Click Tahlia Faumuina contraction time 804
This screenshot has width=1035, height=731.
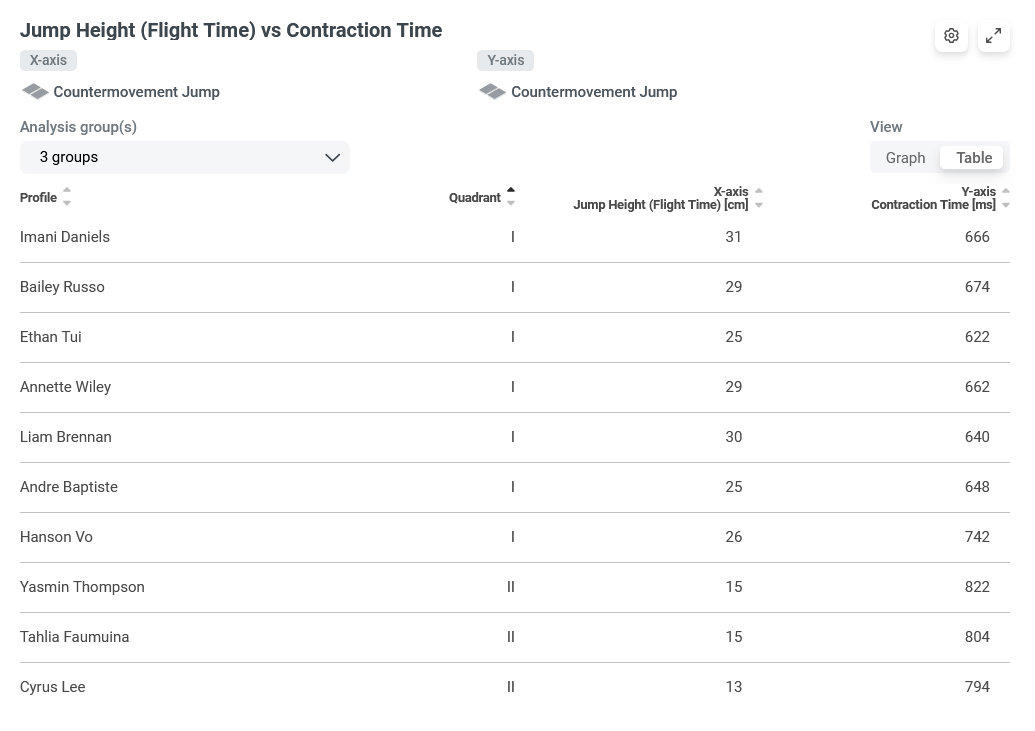pos(977,637)
